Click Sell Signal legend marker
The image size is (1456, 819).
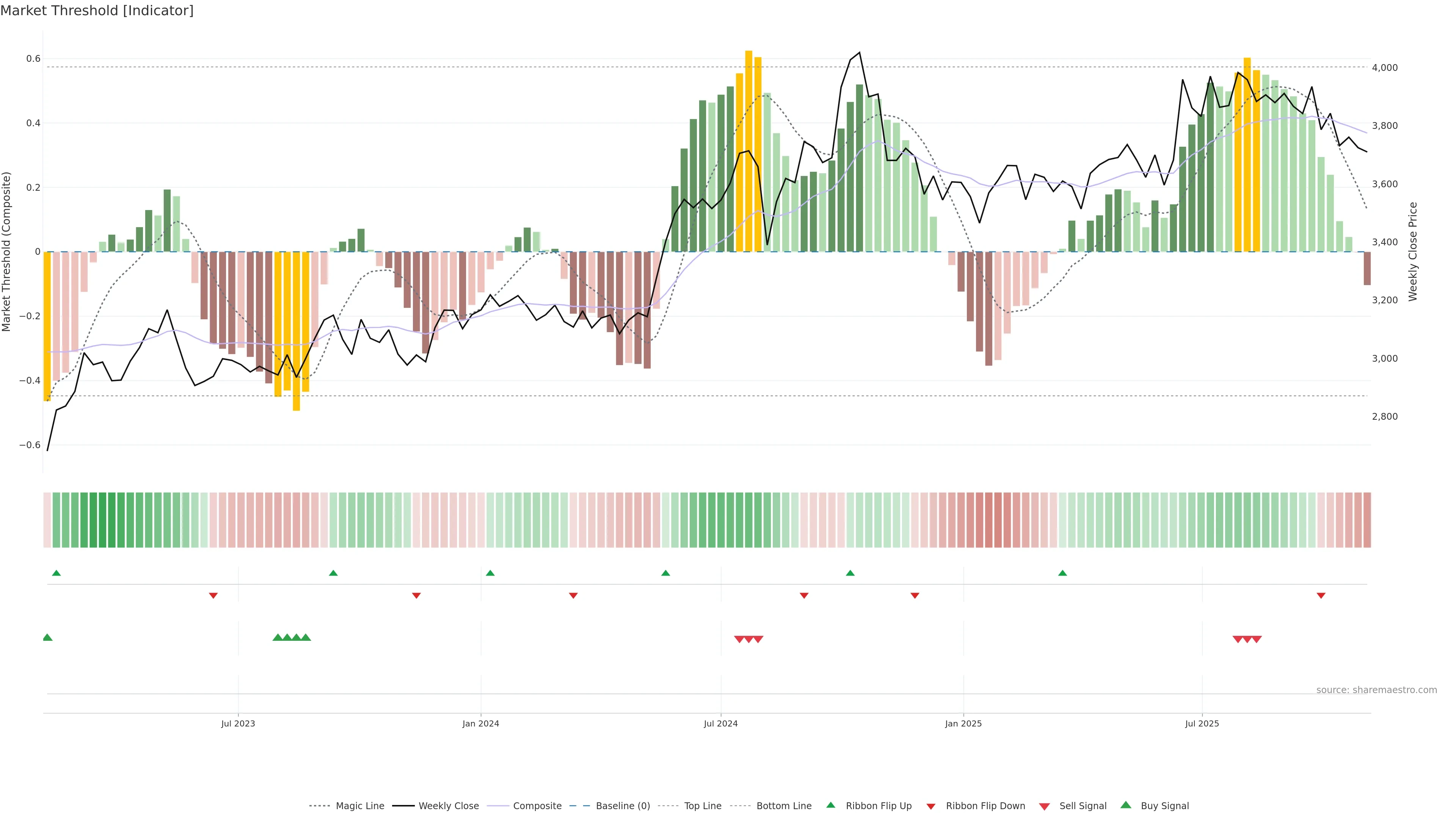[1045, 806]
